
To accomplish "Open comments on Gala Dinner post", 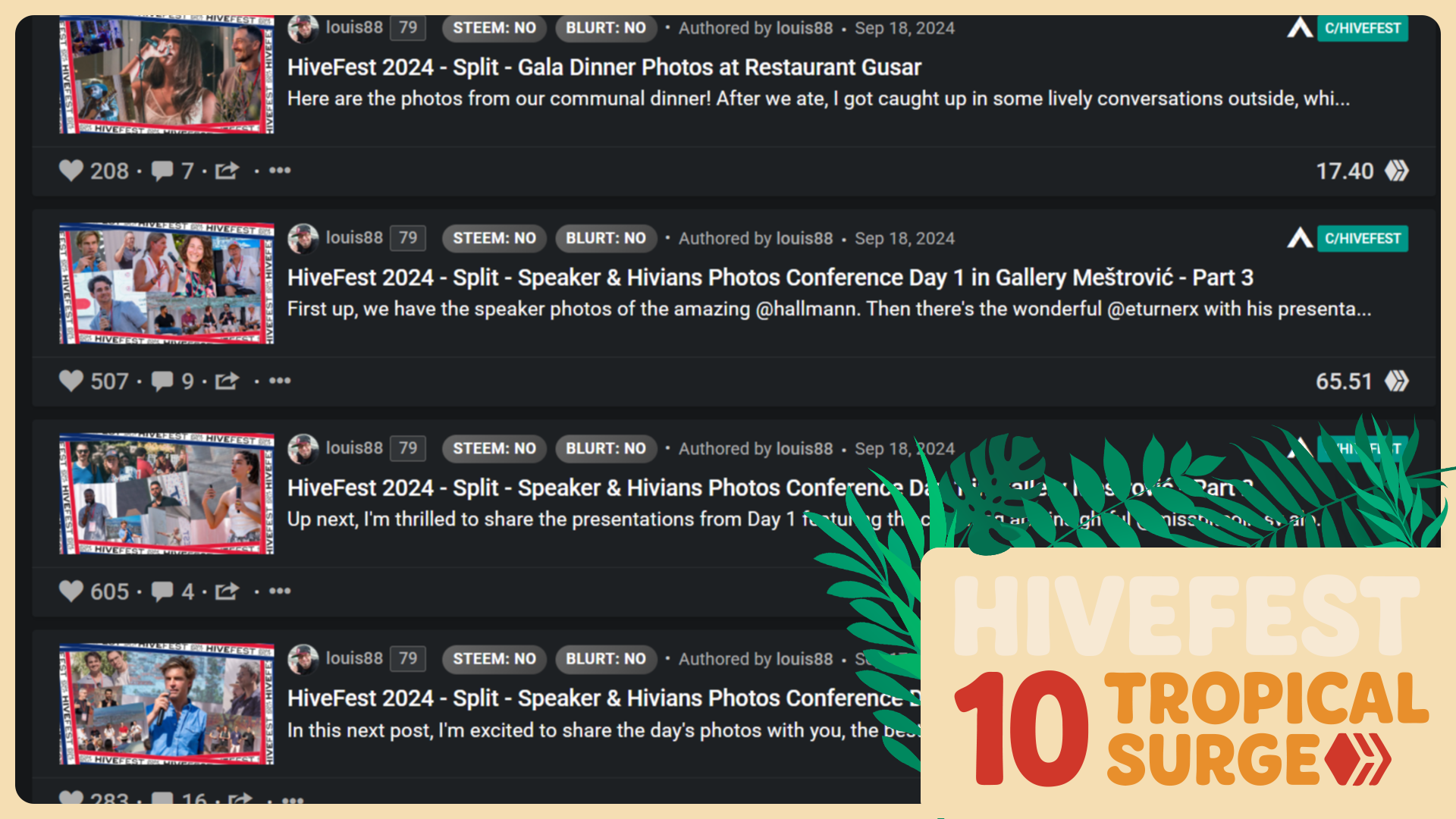I will [162, 171].
